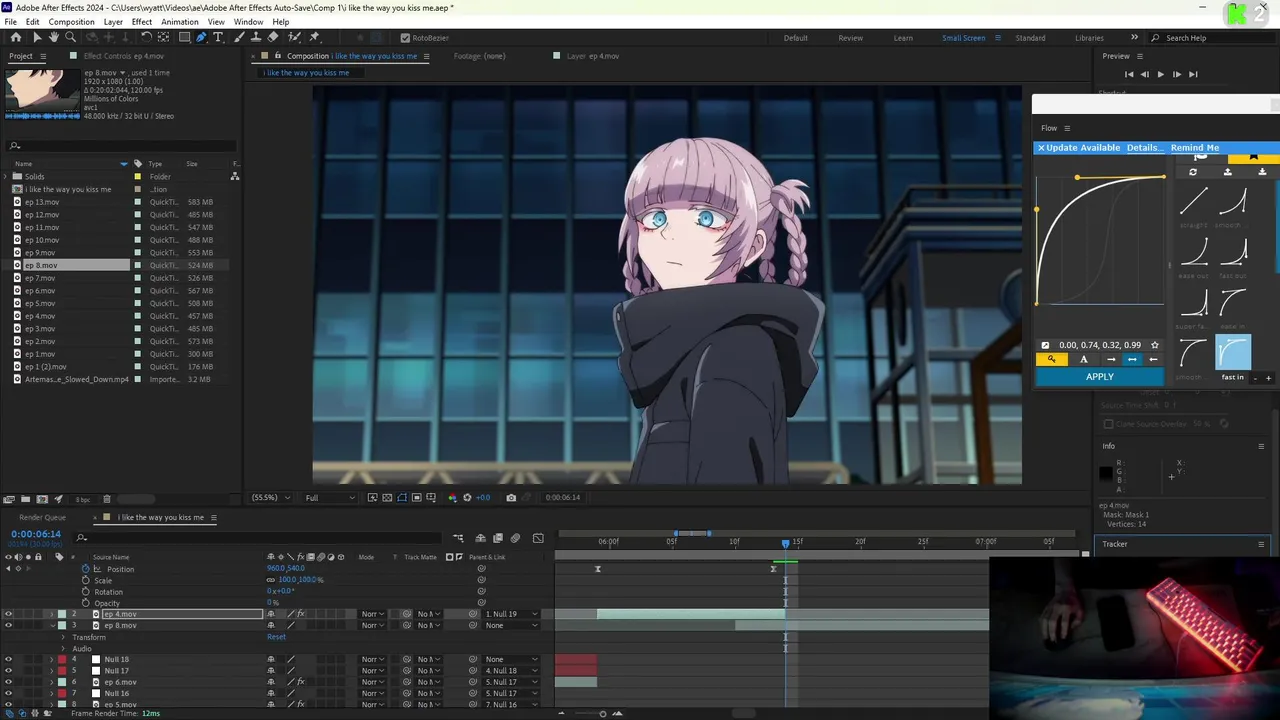The width and height of the screenshot is (1280, 720).
Task: Open ep 8.mov blend mode dropdown
Action: click(x=373, y=626)
